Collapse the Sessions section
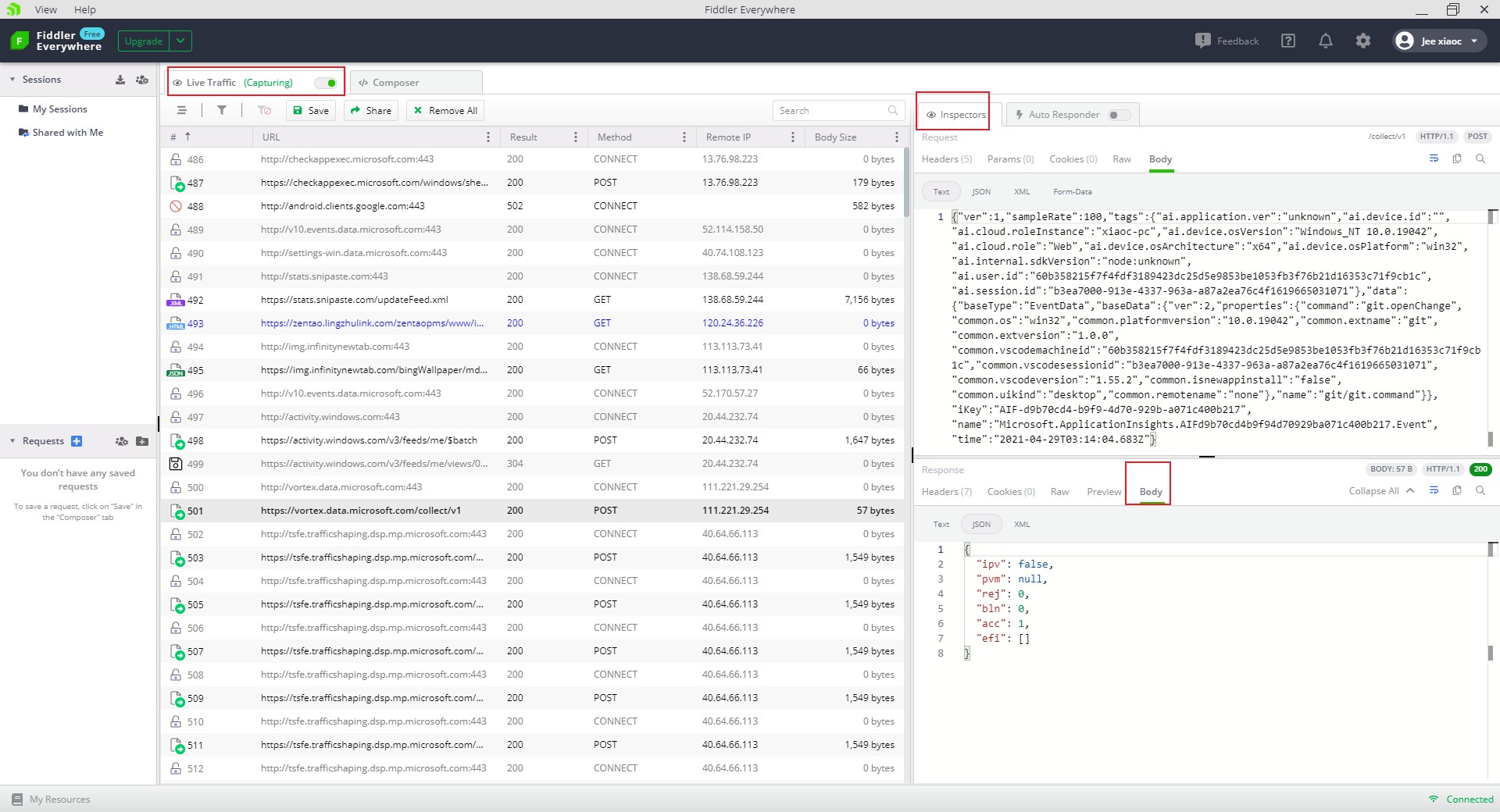This screenshot has height=812, width=1500. pyautogui.click(x=12, y=80)
